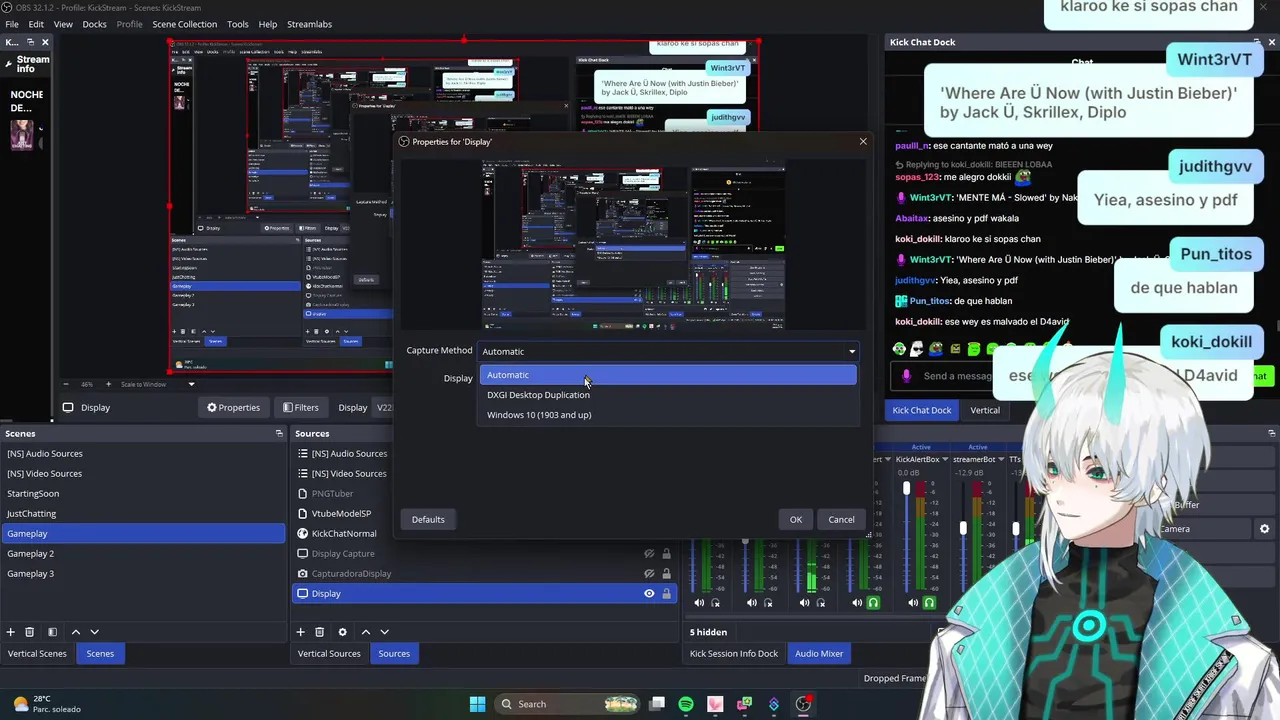The image size is (1280, 720).
Task: Add a new scene with the plus icon in Scenes
Action: (11, 632)
